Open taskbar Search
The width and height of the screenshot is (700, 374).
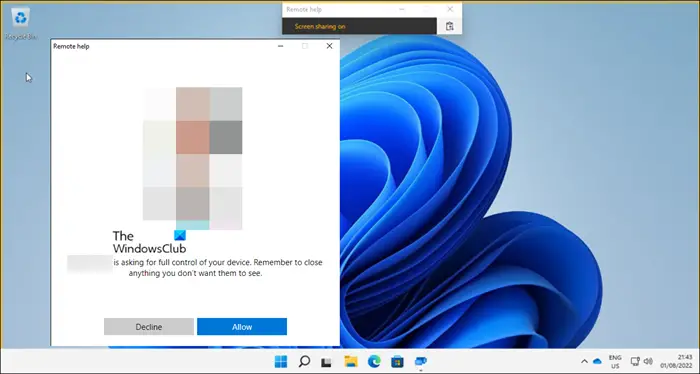(304, 361)
